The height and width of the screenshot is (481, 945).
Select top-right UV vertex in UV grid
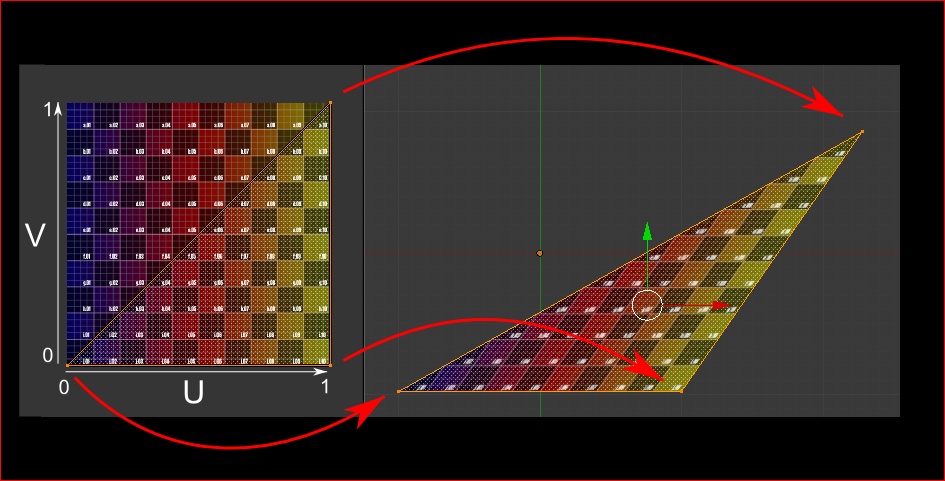tap(330, 103)
